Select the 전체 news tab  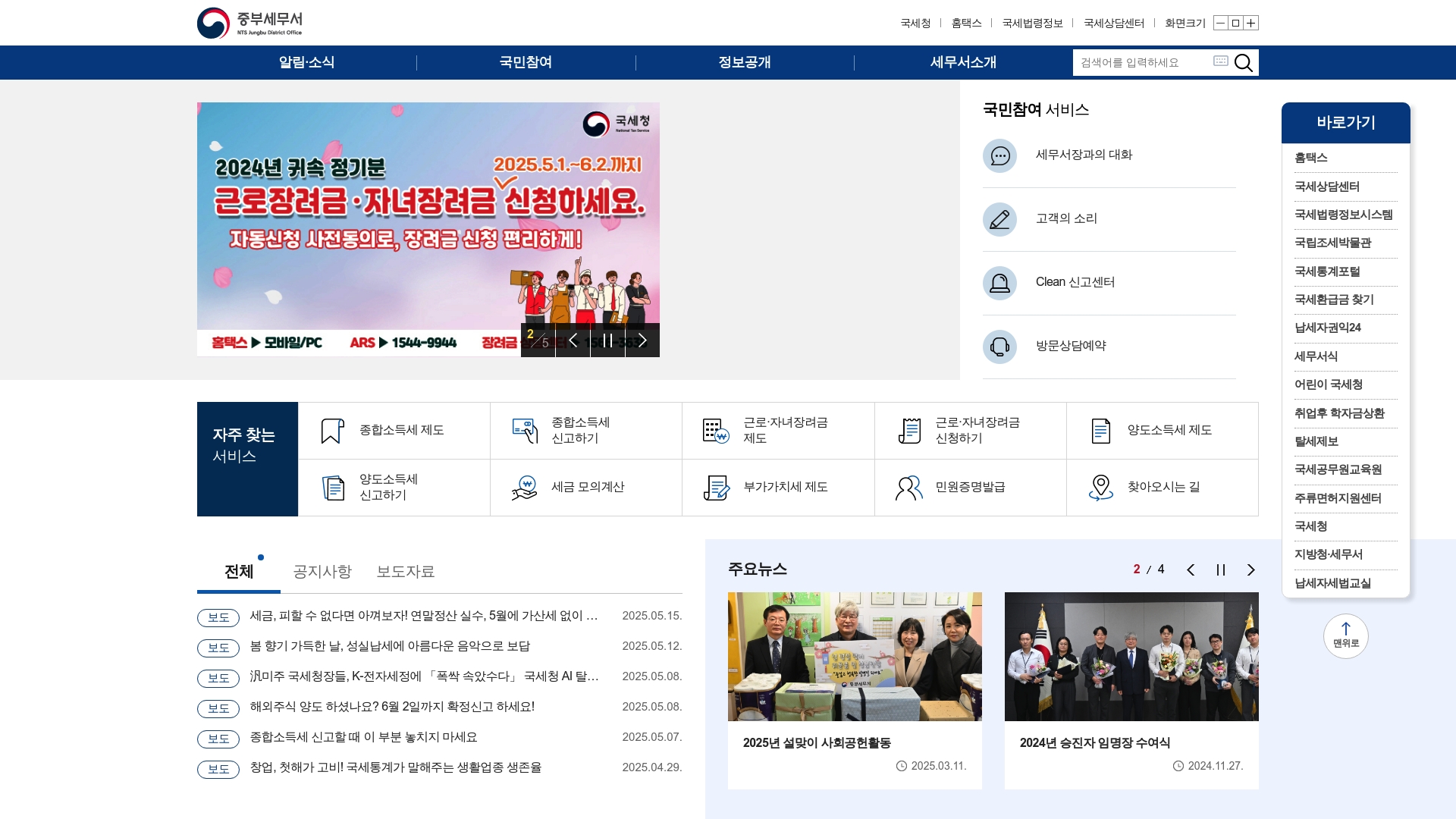239,571
